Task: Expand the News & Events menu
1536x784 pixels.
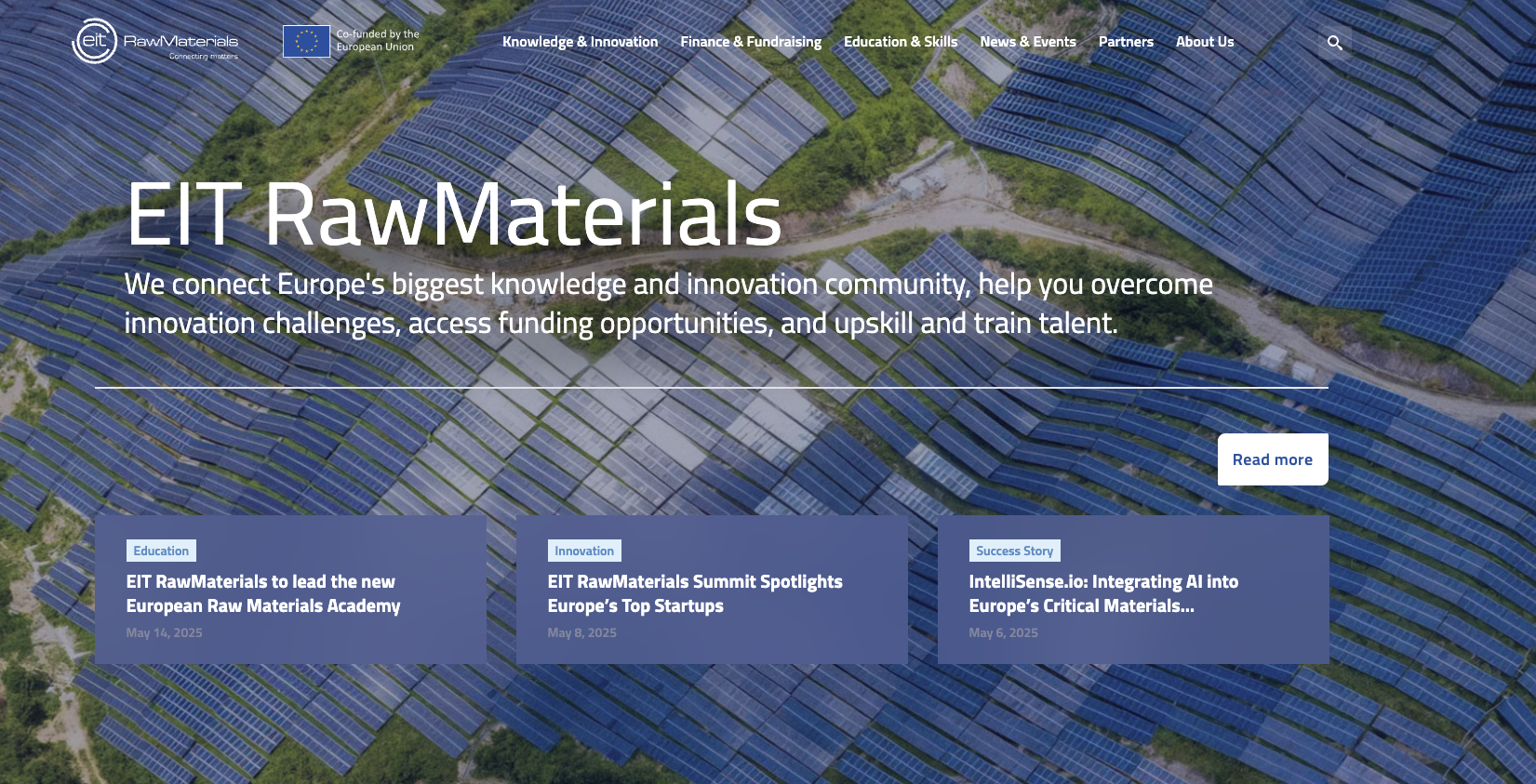Action: pyautogui.click(x=1027, y=42)
